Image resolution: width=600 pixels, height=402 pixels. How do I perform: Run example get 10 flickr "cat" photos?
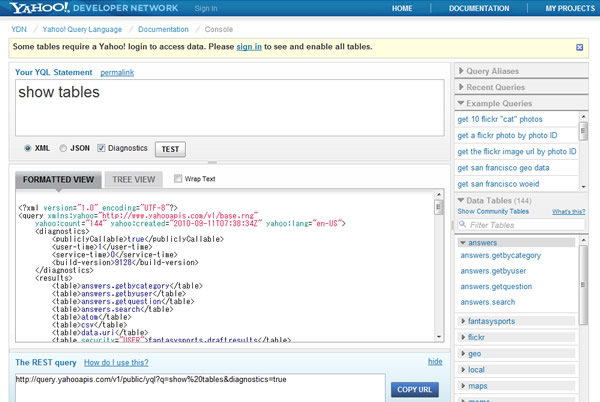point(500,119)
